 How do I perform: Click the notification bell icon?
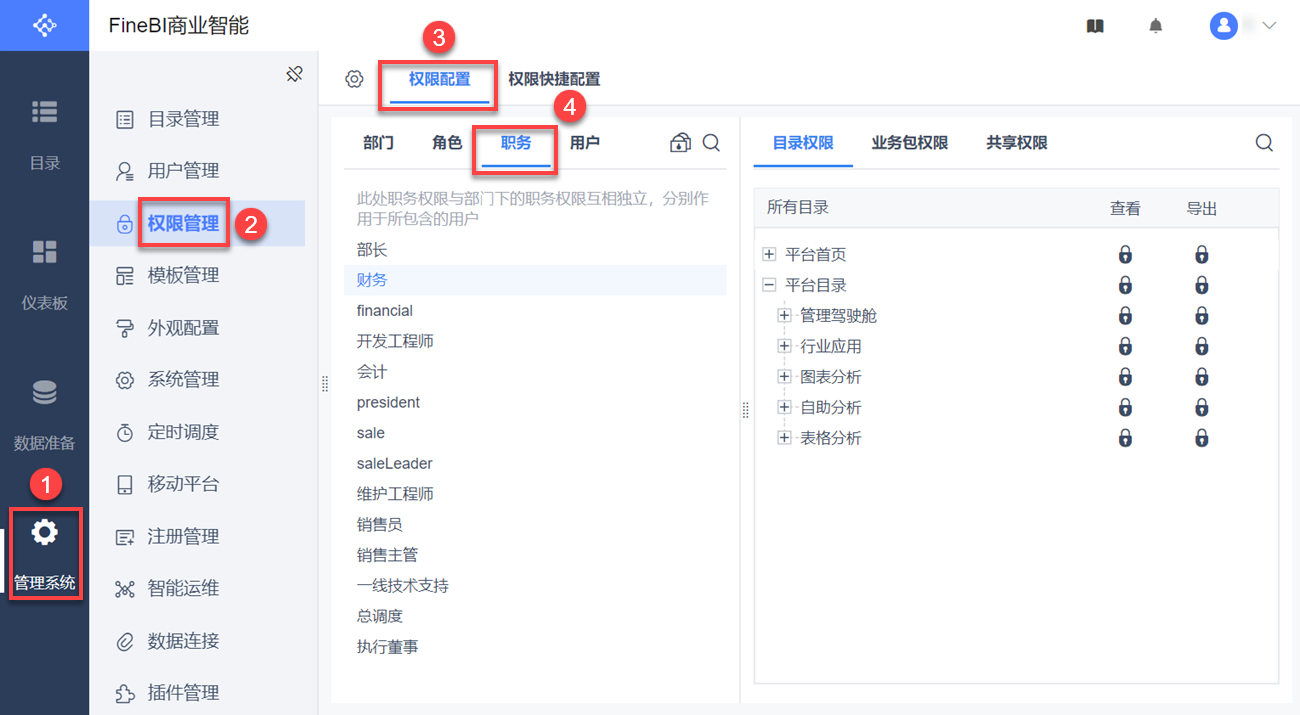click(1156, 26)
